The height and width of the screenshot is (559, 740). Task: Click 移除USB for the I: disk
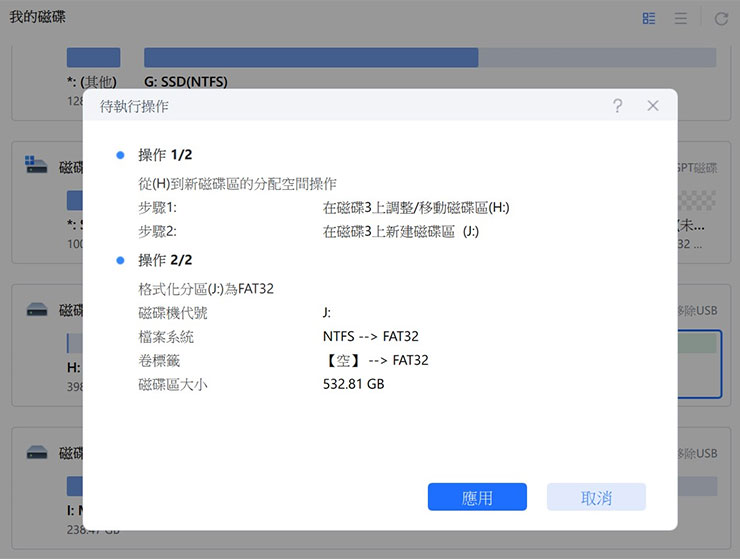[x=697, y=454]
